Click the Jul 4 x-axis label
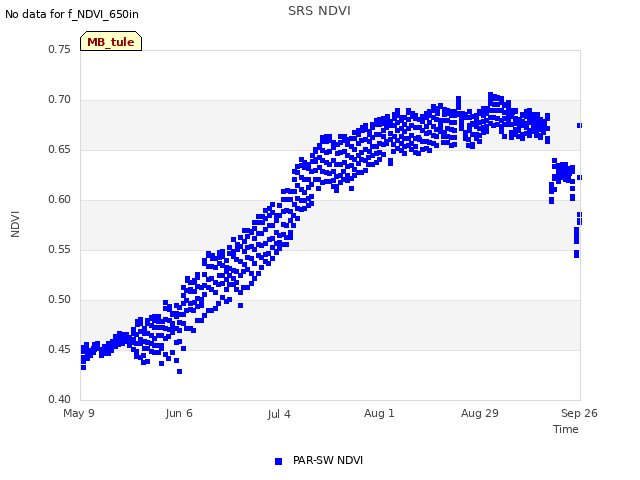This screenshot has width=640, height=480. click(x=279, y=414)
